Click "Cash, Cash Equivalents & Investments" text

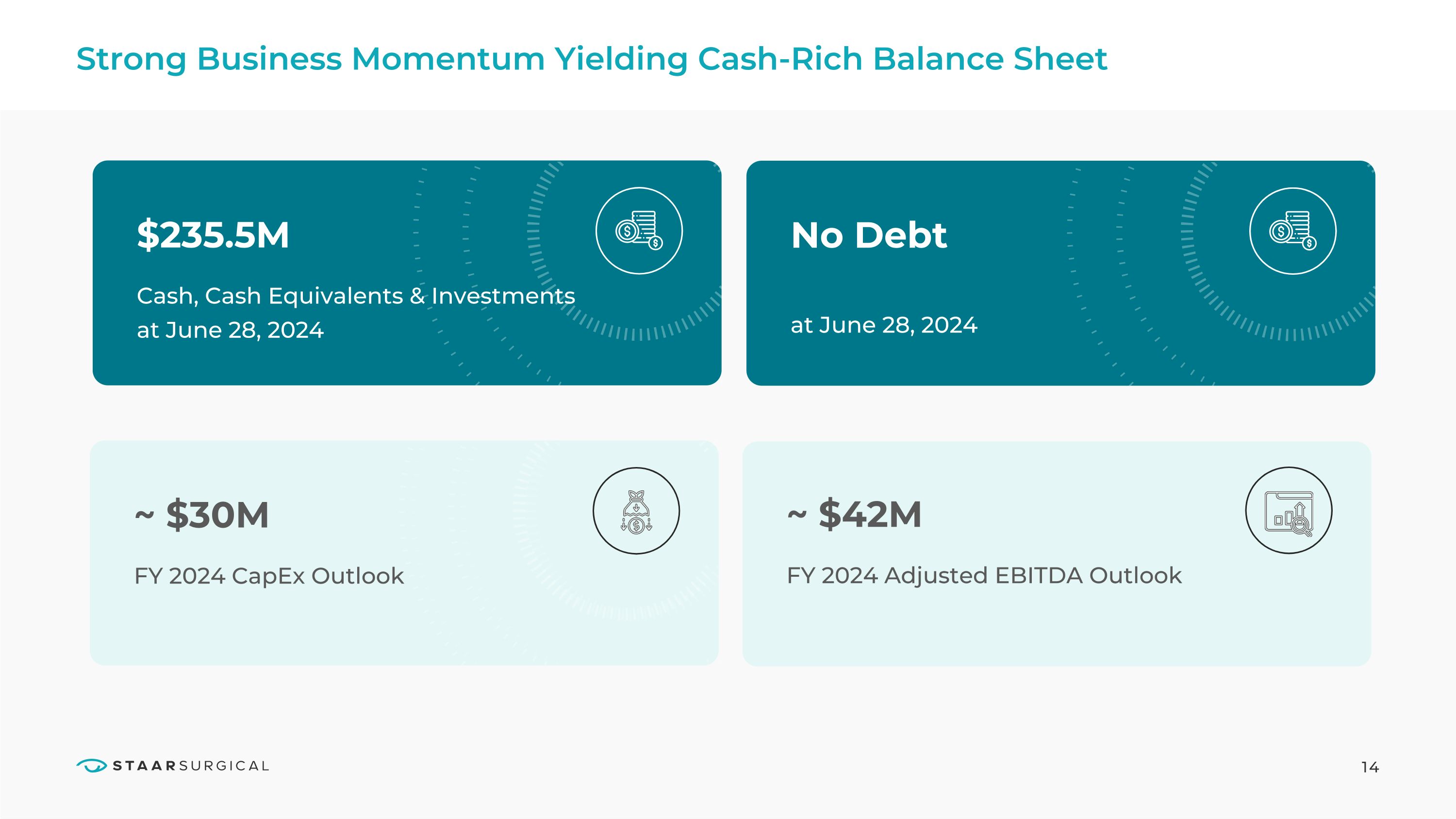[x=356, y=296]
